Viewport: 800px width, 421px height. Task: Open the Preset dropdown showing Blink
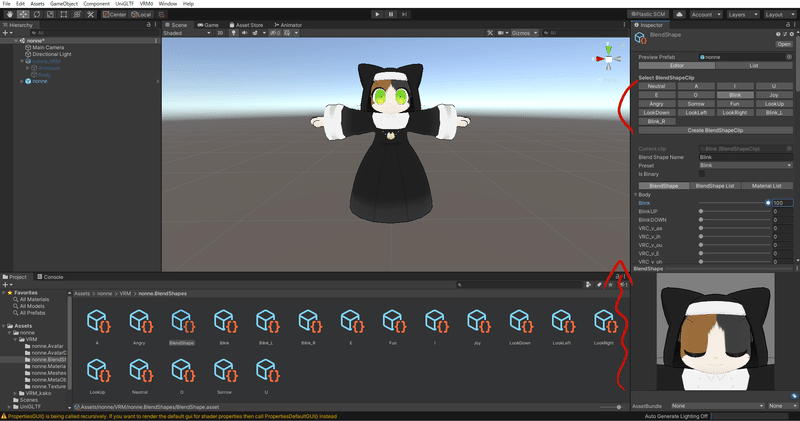[745, 165]
